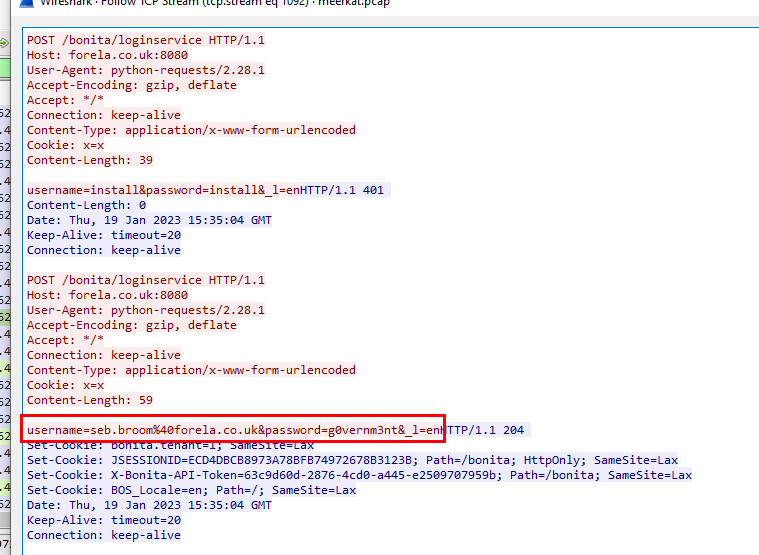This screenshot has width=759, height=555.
Task: Click the 'HTTP/1.1 204' response status
Action: (482, 430)
